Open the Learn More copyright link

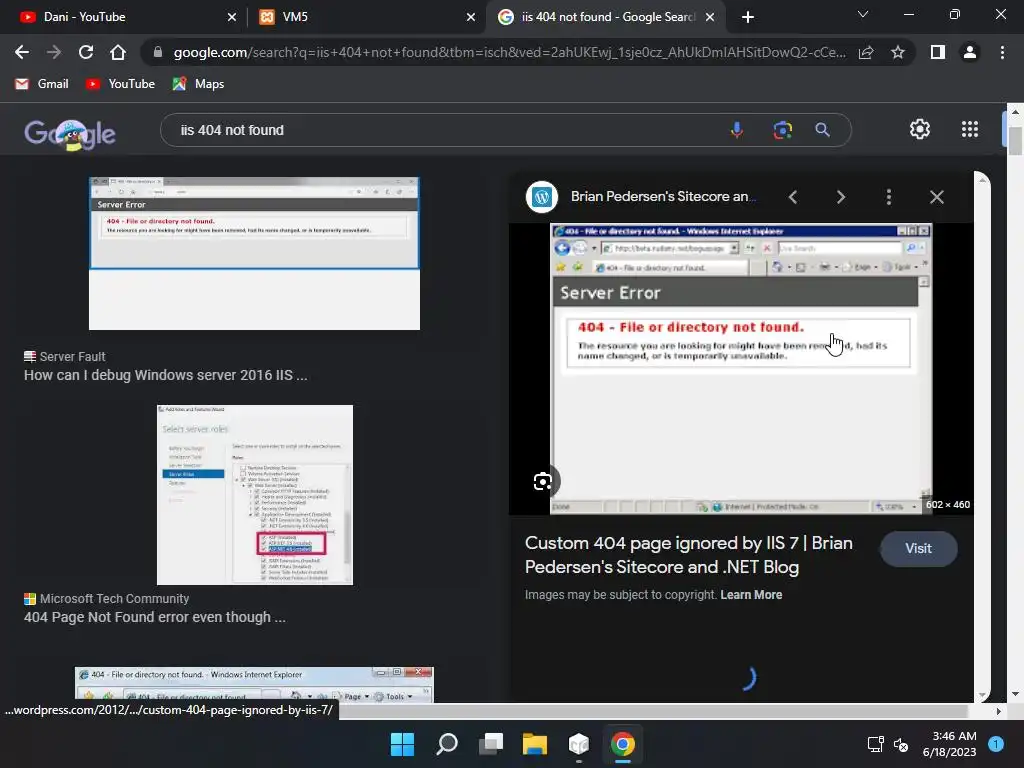[751, 595]
